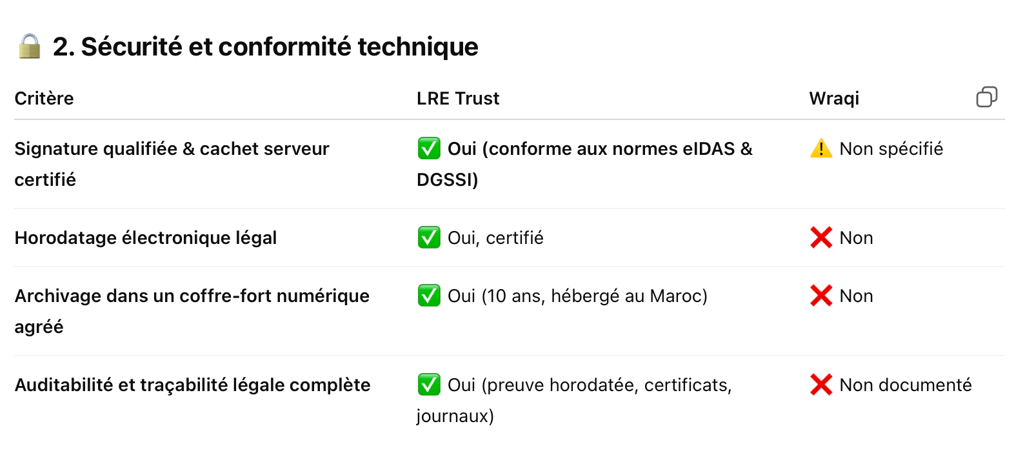
Task: Click the red cross in the Archivage row
Action: 821,296
